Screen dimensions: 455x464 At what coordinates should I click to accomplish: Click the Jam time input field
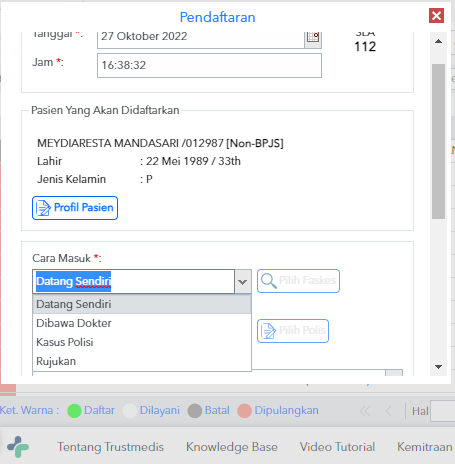[209, 65]
